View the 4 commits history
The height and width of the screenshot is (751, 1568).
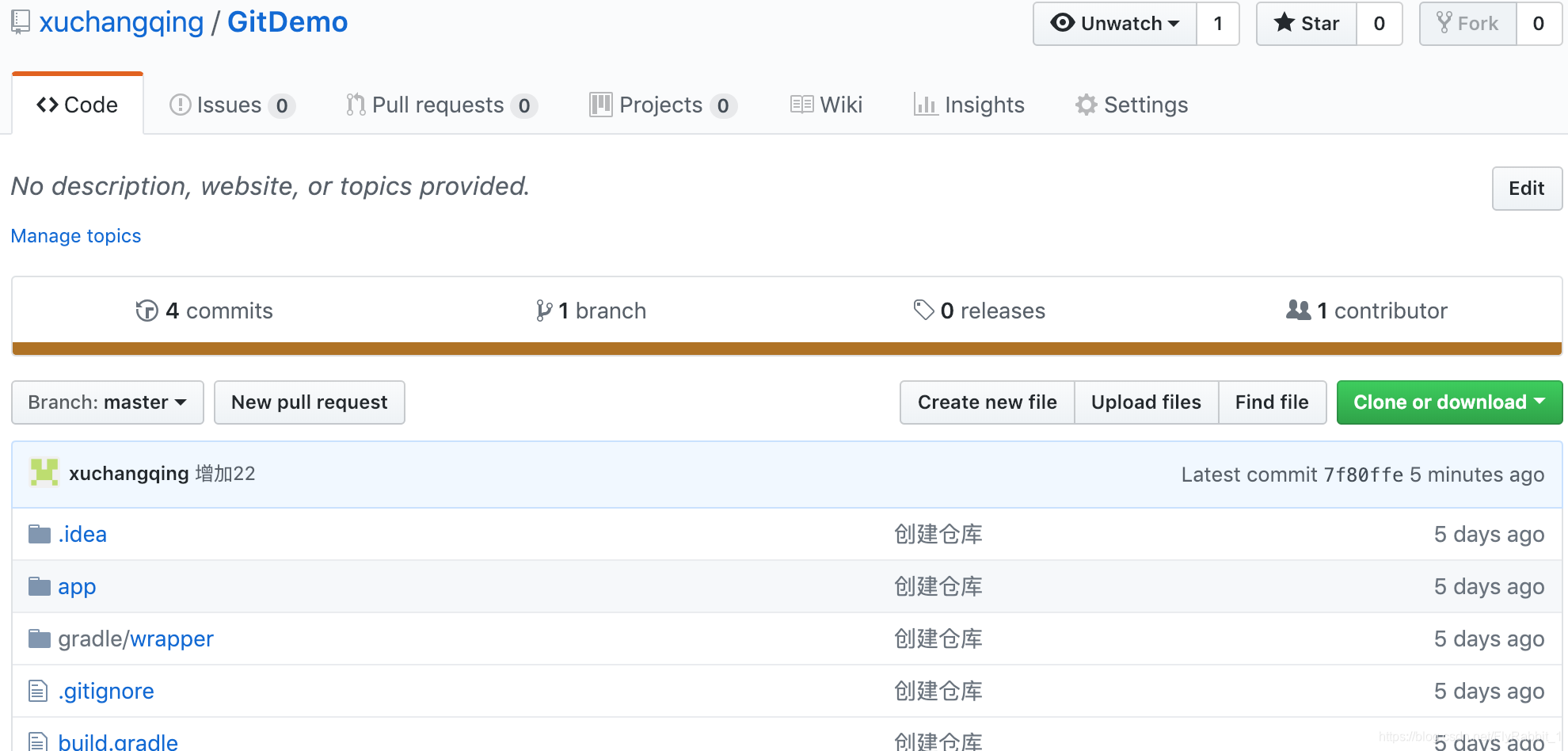204,311
